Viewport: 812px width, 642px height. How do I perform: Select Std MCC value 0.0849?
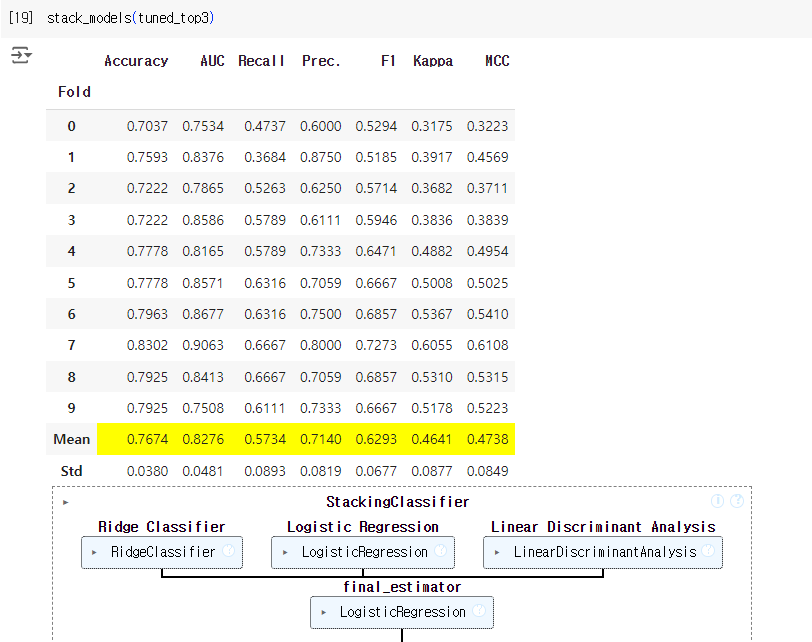[487, 471]
